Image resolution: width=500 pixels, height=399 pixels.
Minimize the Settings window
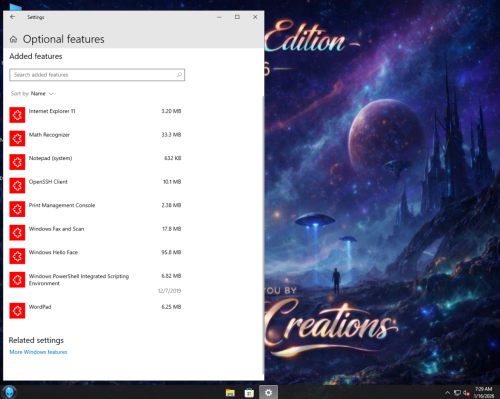pyautogui.click(x=219, y=17)
